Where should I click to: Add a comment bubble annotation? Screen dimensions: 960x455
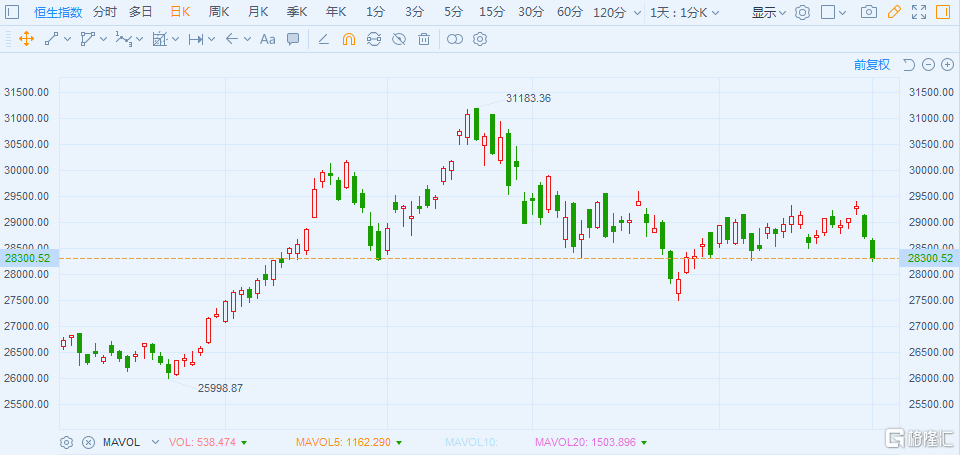[x=293, y=39]
